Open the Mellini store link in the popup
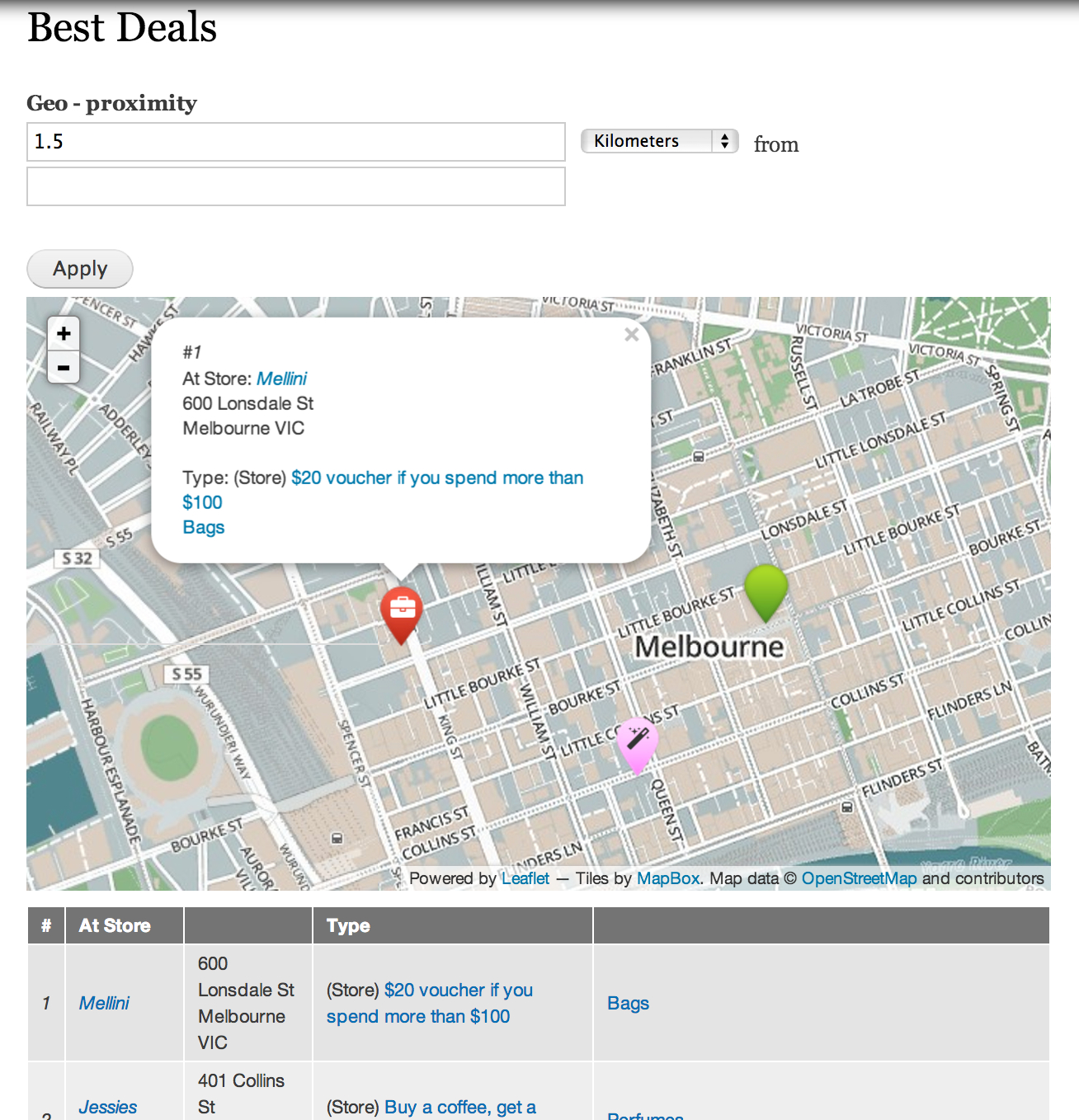 282,379
